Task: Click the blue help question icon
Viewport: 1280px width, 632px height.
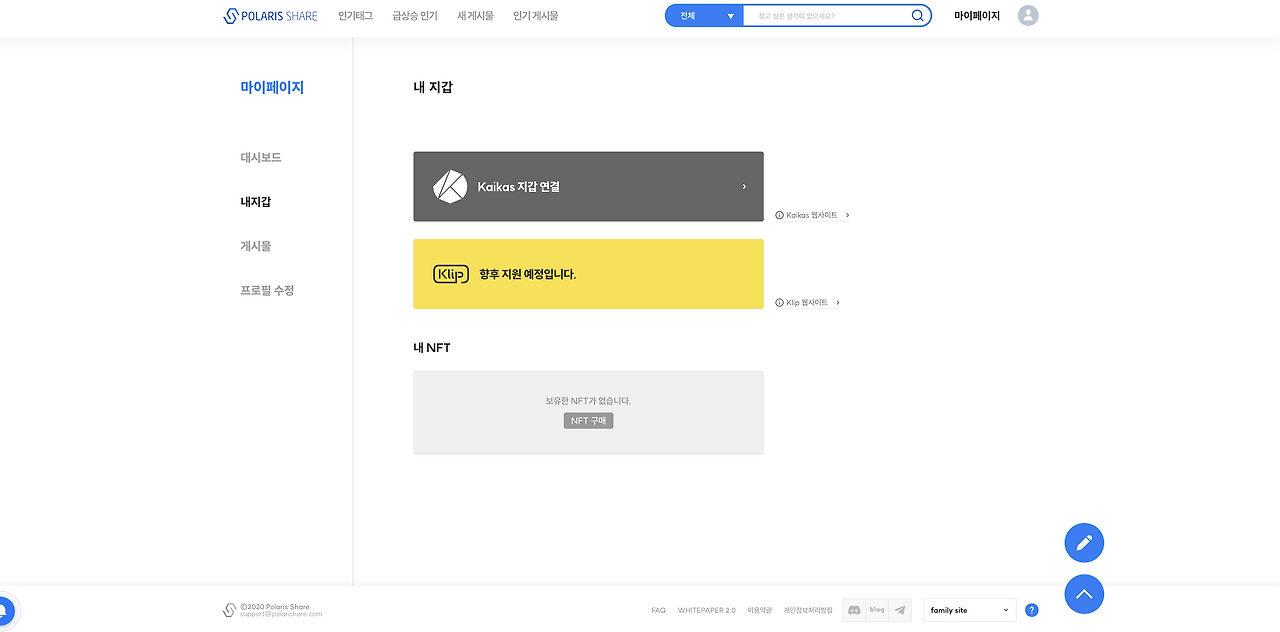Action: [1032, 610]
